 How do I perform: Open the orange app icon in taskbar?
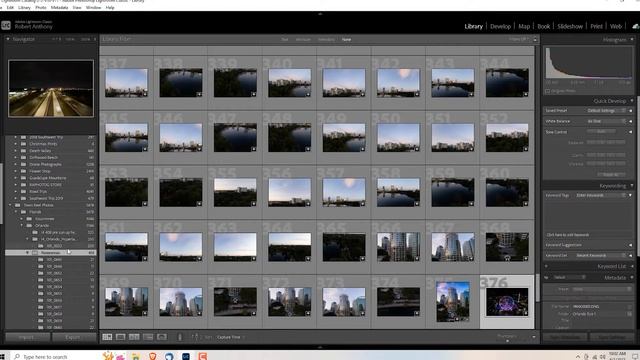pyautogui.click(x=202, y=356)
